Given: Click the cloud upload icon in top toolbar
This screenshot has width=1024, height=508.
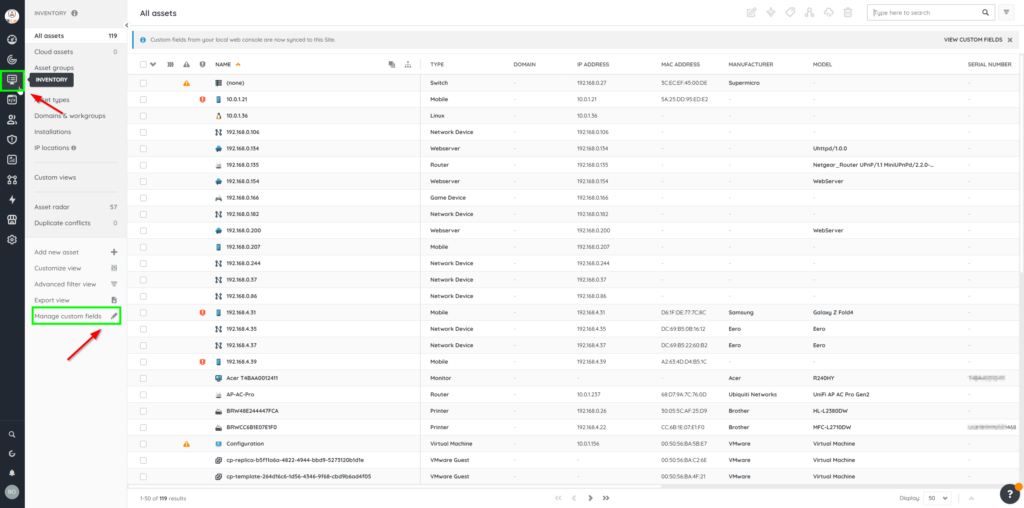Looking at the screenshot, I should point(829,12).
